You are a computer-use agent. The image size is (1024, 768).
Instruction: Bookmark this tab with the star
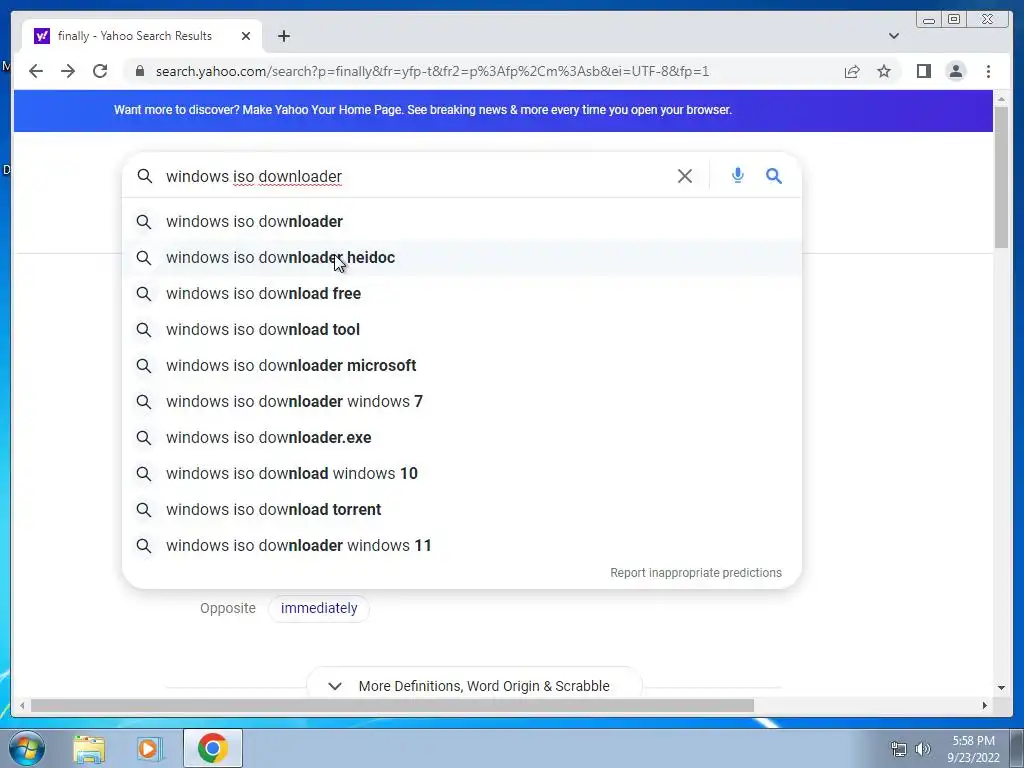[x=884, y=71]
